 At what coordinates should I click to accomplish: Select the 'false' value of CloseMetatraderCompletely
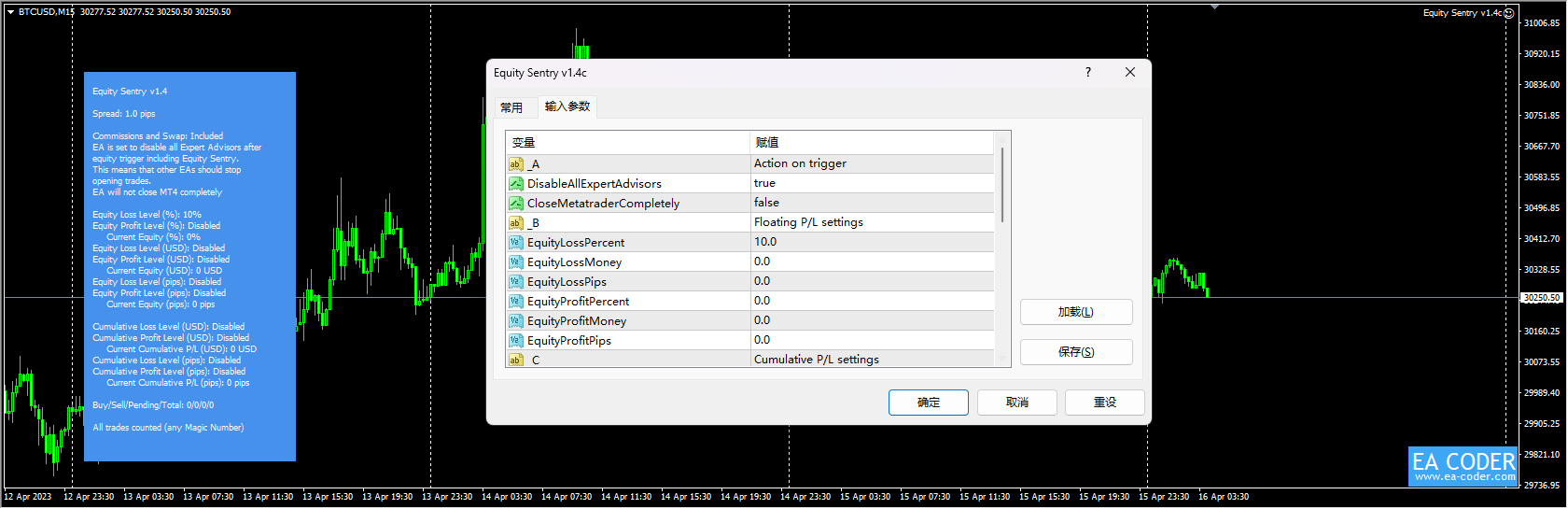tap(873, 203)
